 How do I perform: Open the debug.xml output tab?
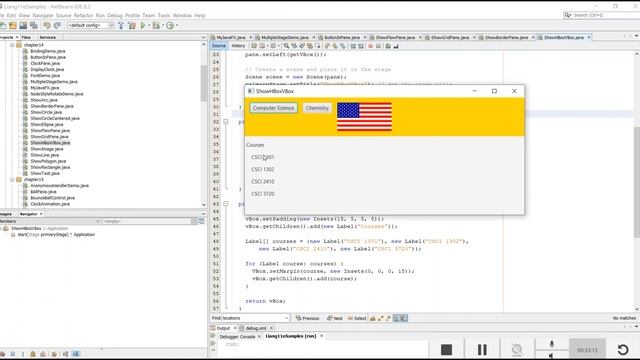click(x=256, y=328)
